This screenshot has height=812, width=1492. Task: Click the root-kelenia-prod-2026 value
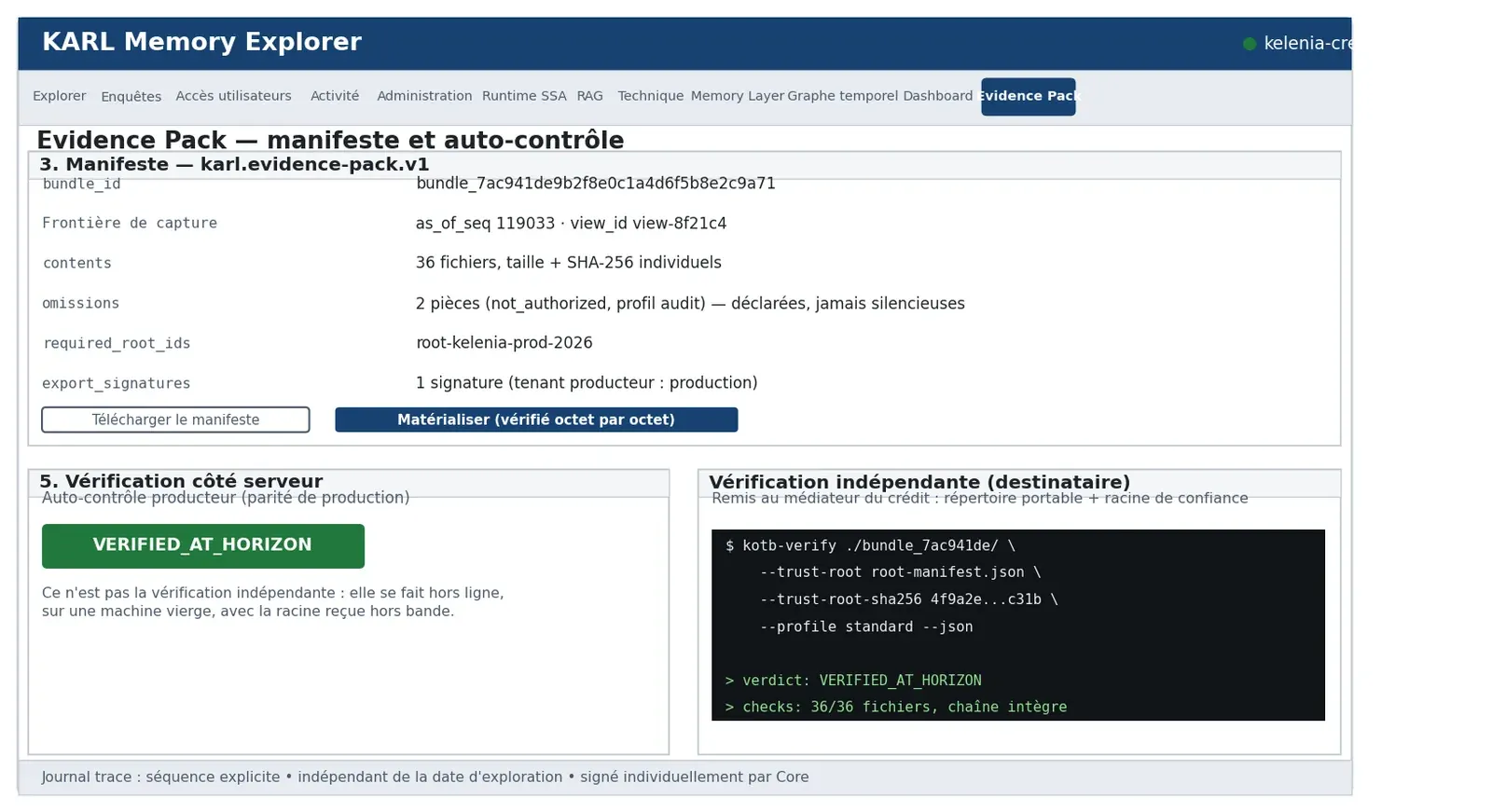tap(504, 343)
